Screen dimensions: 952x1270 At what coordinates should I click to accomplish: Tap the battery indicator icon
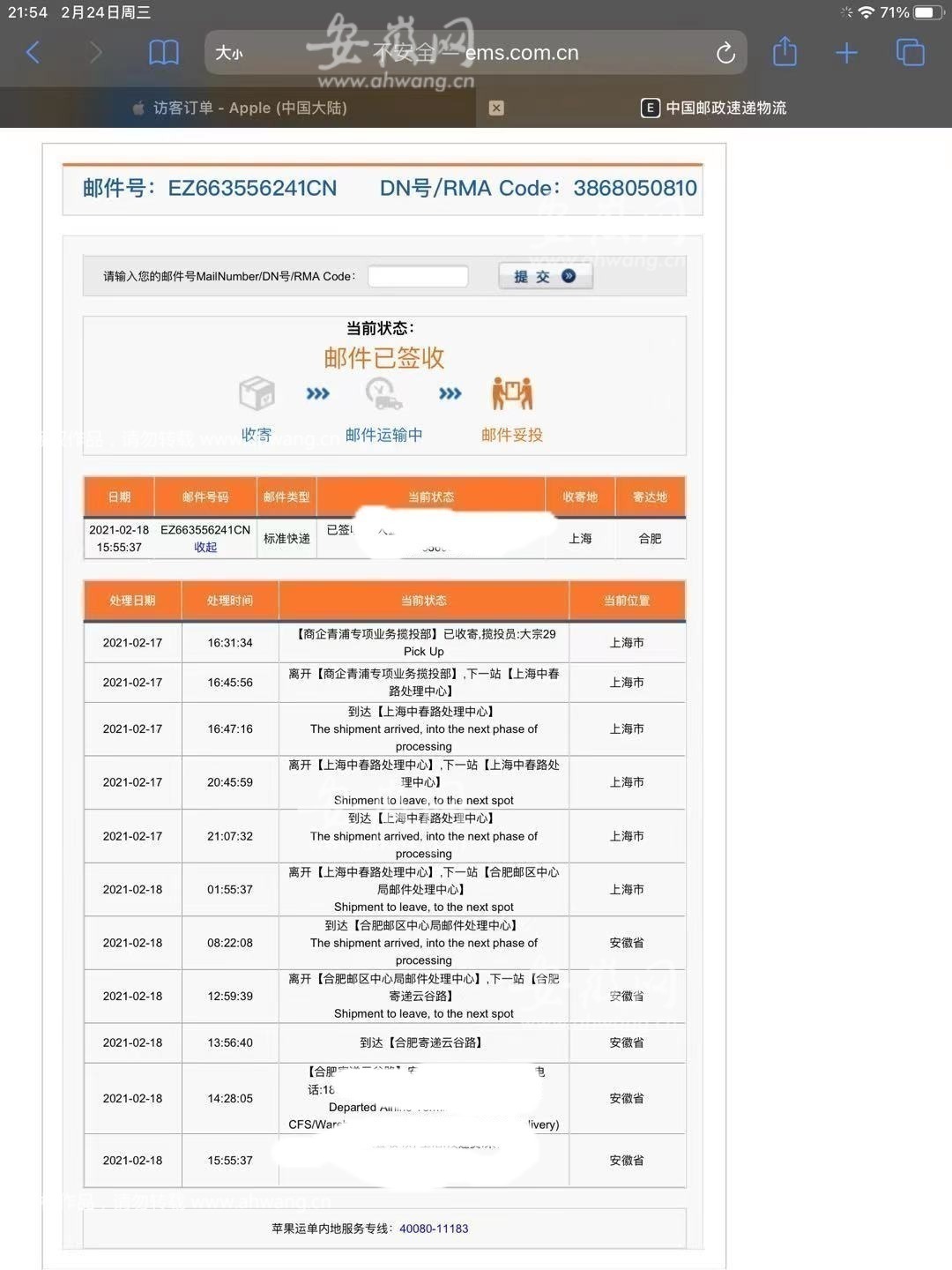point(928,12)
